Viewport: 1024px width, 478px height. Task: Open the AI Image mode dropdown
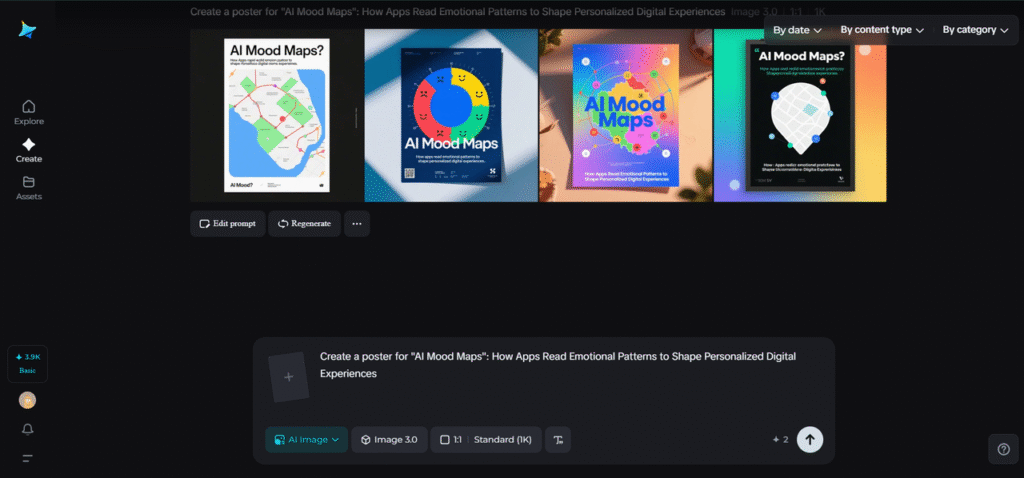tap(306, 439)
